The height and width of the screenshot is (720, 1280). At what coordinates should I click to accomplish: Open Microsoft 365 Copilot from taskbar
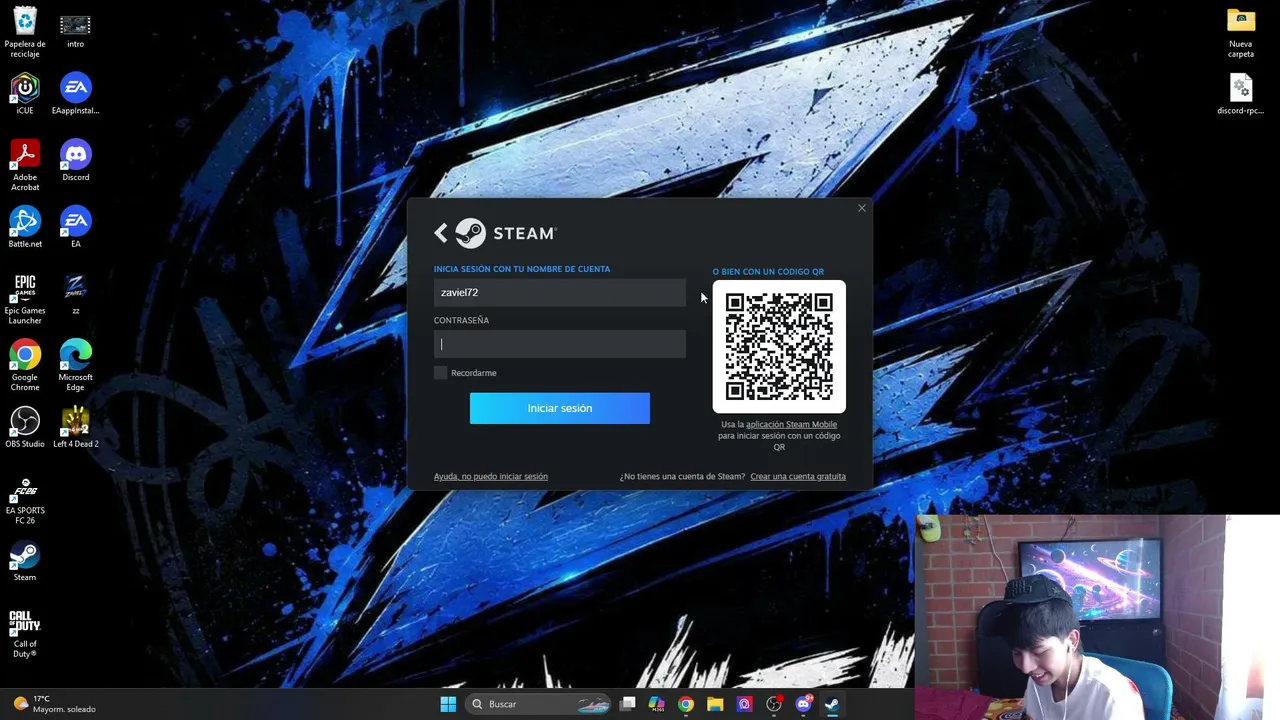click(656, 704)
